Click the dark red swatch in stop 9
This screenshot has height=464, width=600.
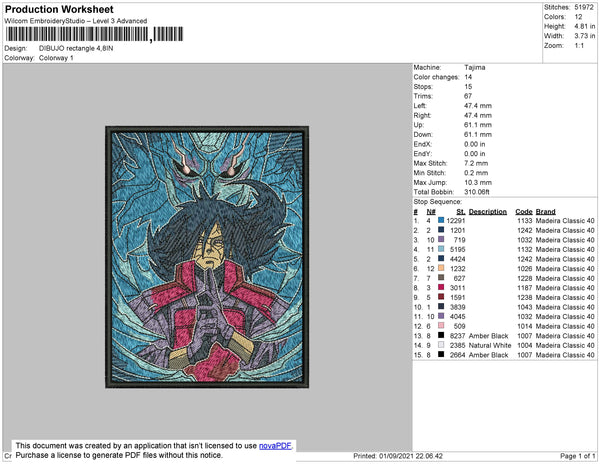(x=441, y=297)
